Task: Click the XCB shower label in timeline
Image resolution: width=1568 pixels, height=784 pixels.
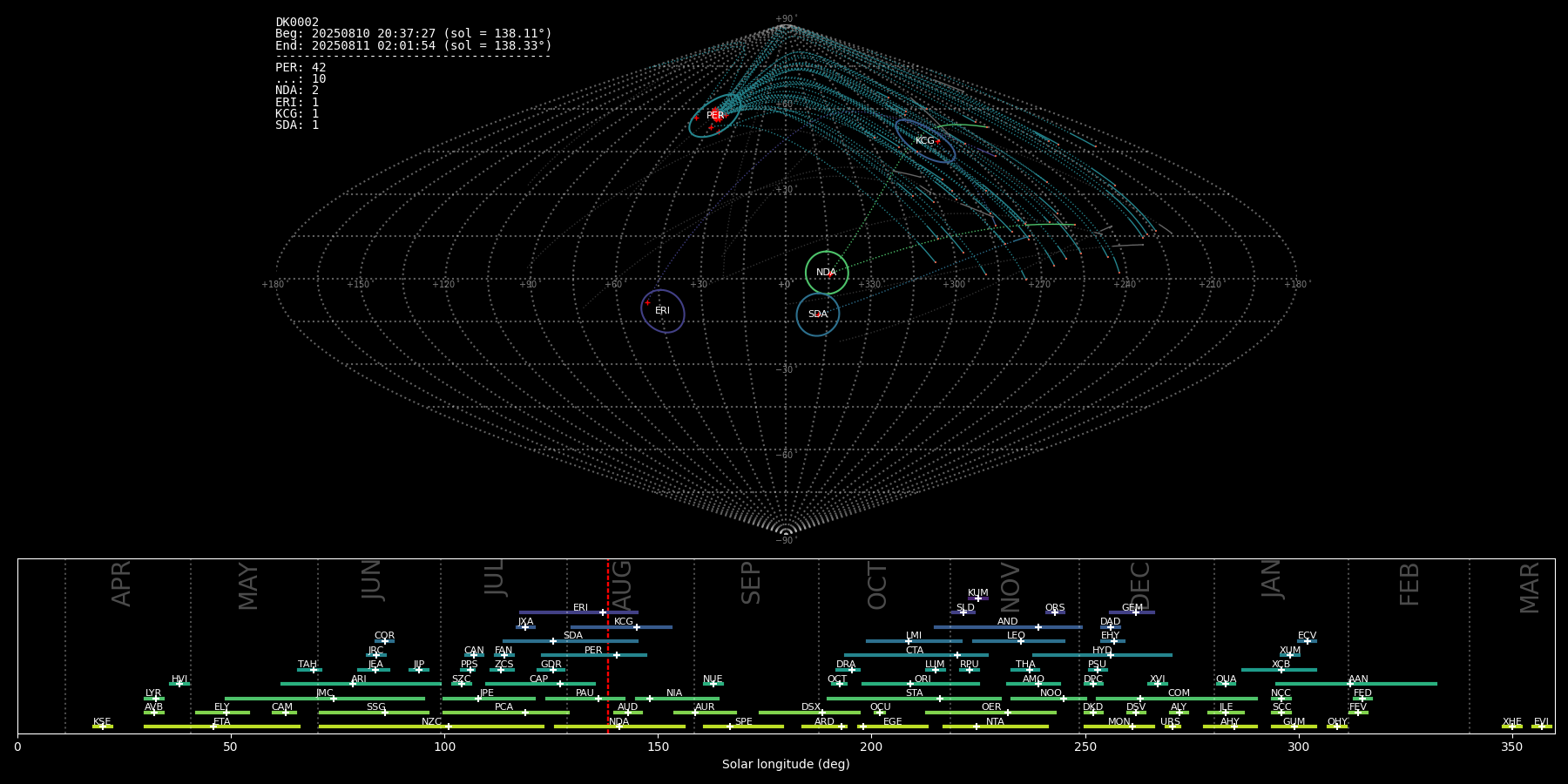Action: (x=1281, y=665)
